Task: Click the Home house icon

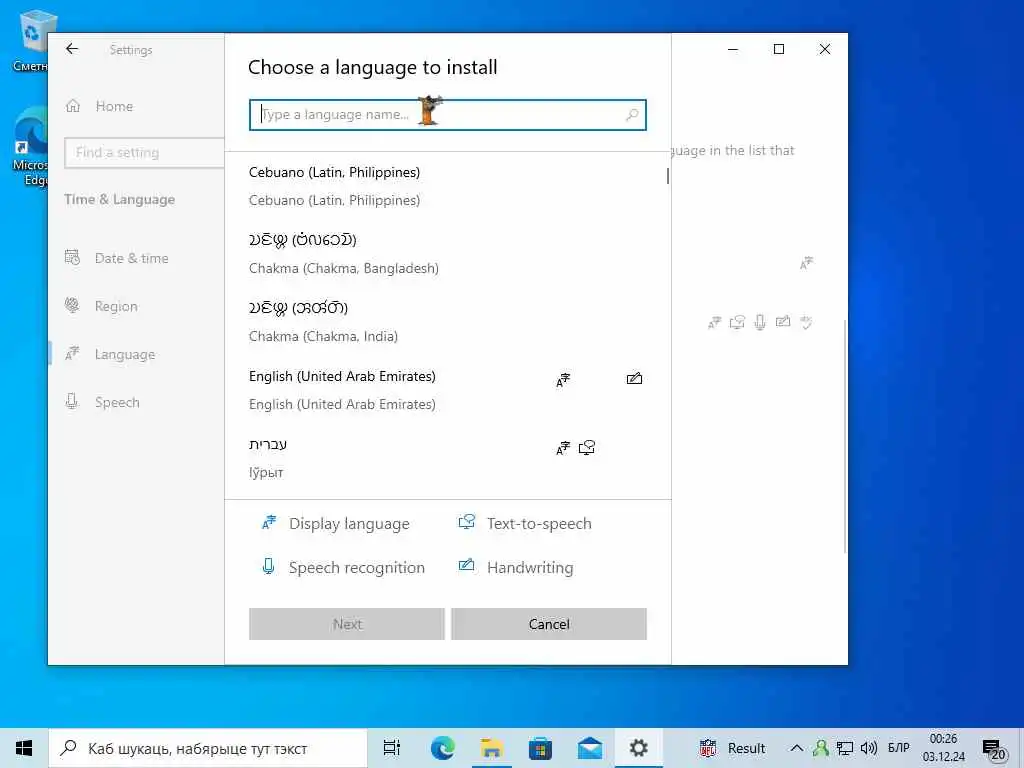Action: click(x=72, y=106)
